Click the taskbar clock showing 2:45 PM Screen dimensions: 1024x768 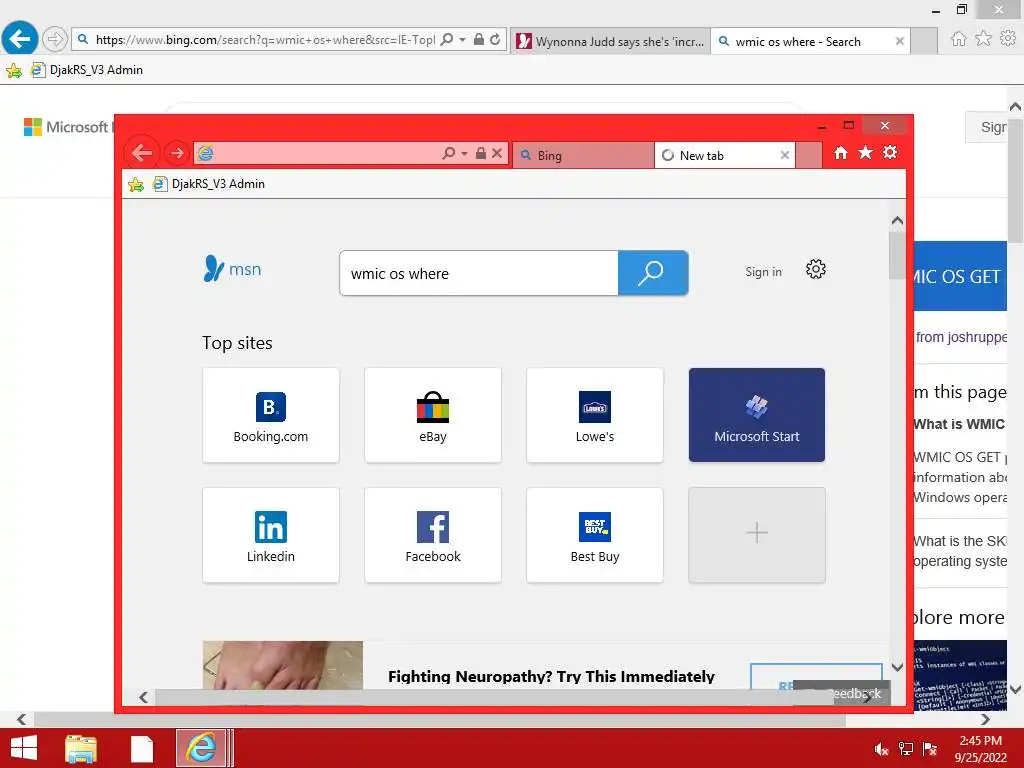[x=980, y=749]
